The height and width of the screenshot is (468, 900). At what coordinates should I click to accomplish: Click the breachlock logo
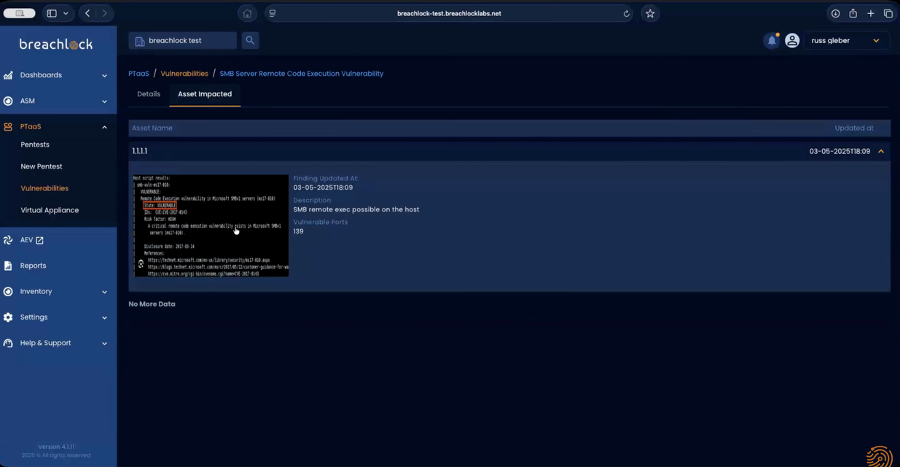click(x=56, y=44)
